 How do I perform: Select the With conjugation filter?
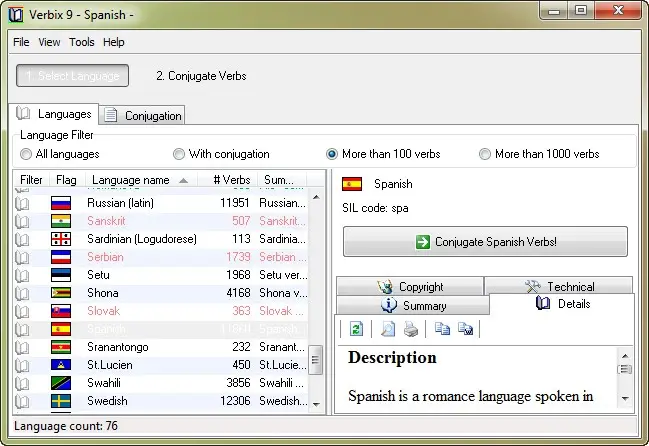click(x=221, y=154)
